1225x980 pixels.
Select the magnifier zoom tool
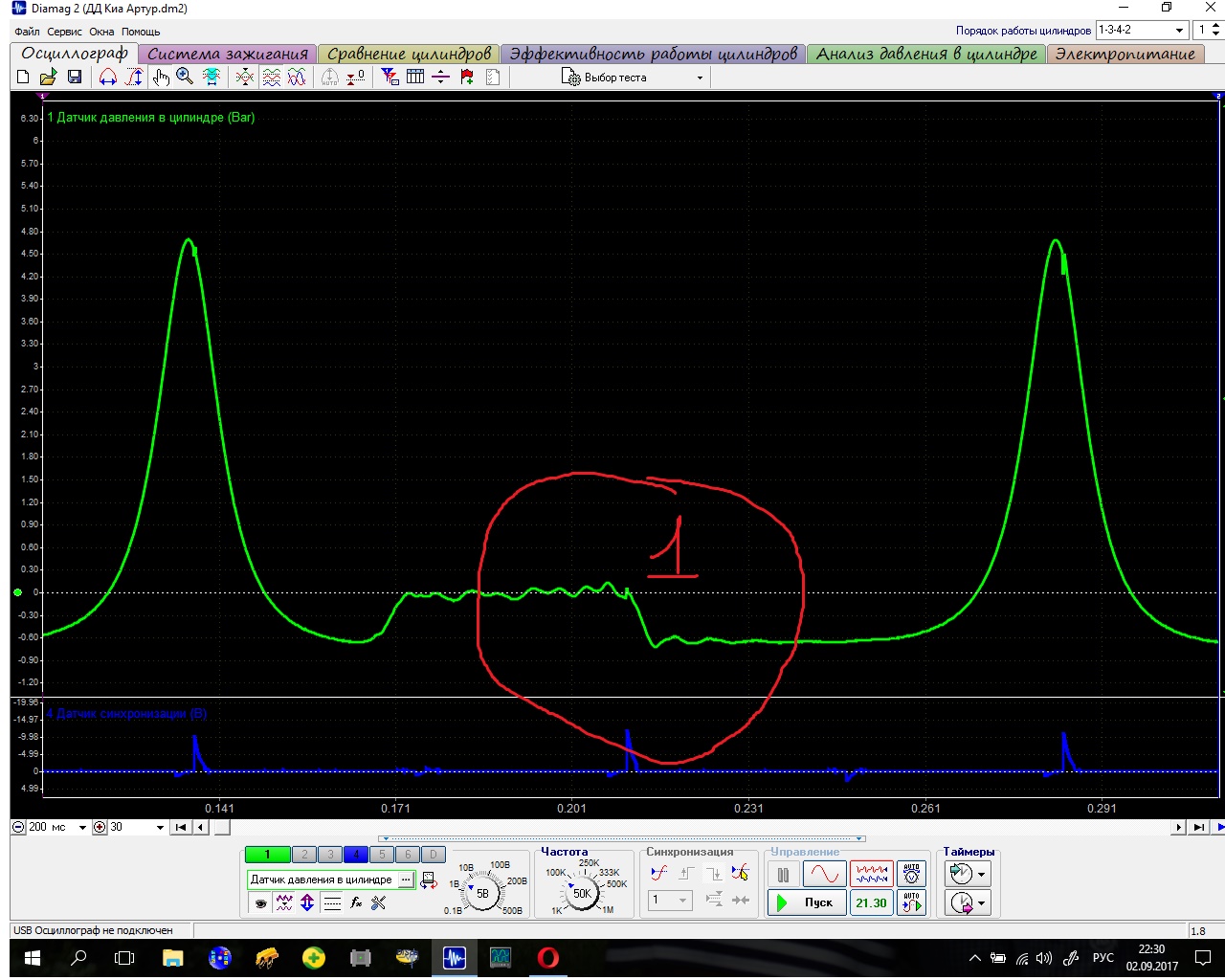[x=185, y=78]
